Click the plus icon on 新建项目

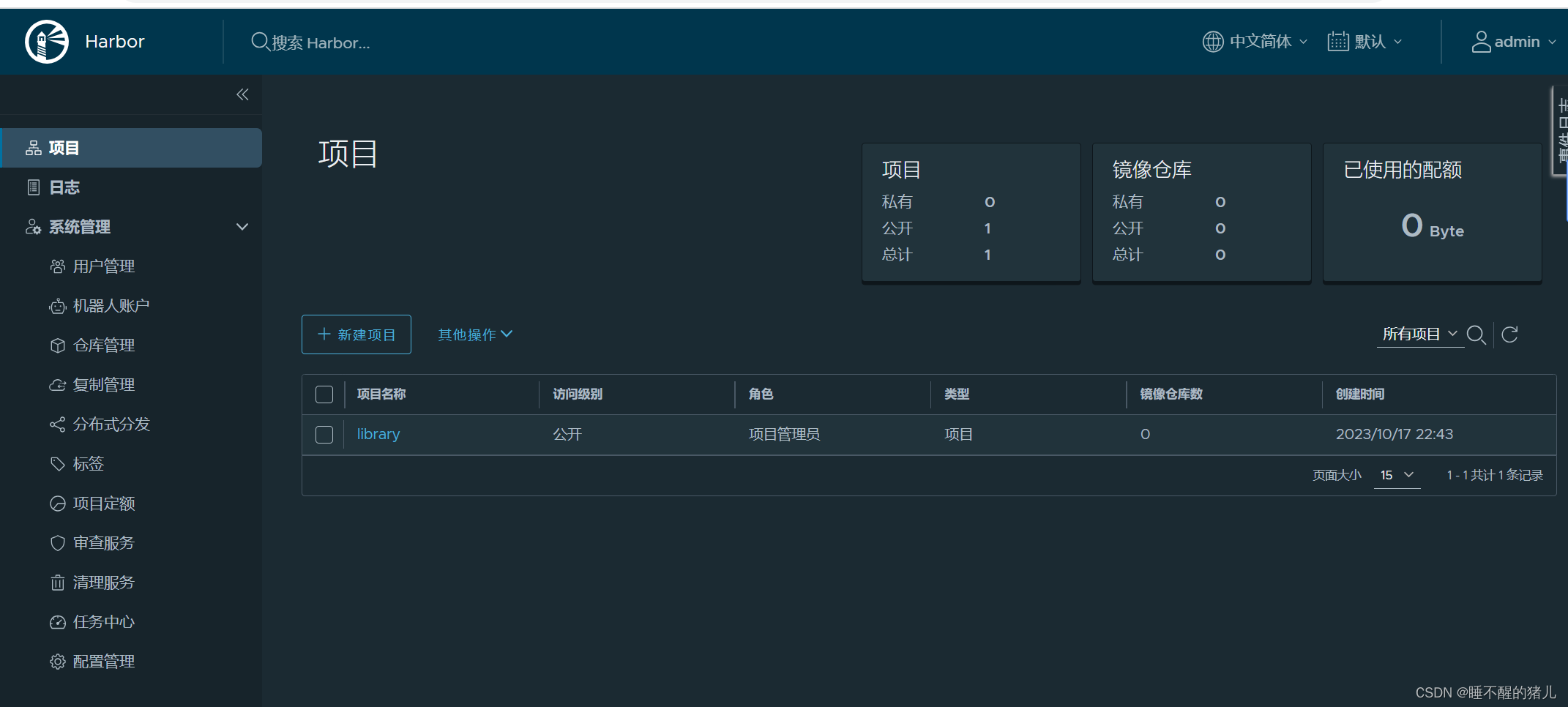point(324,334)
